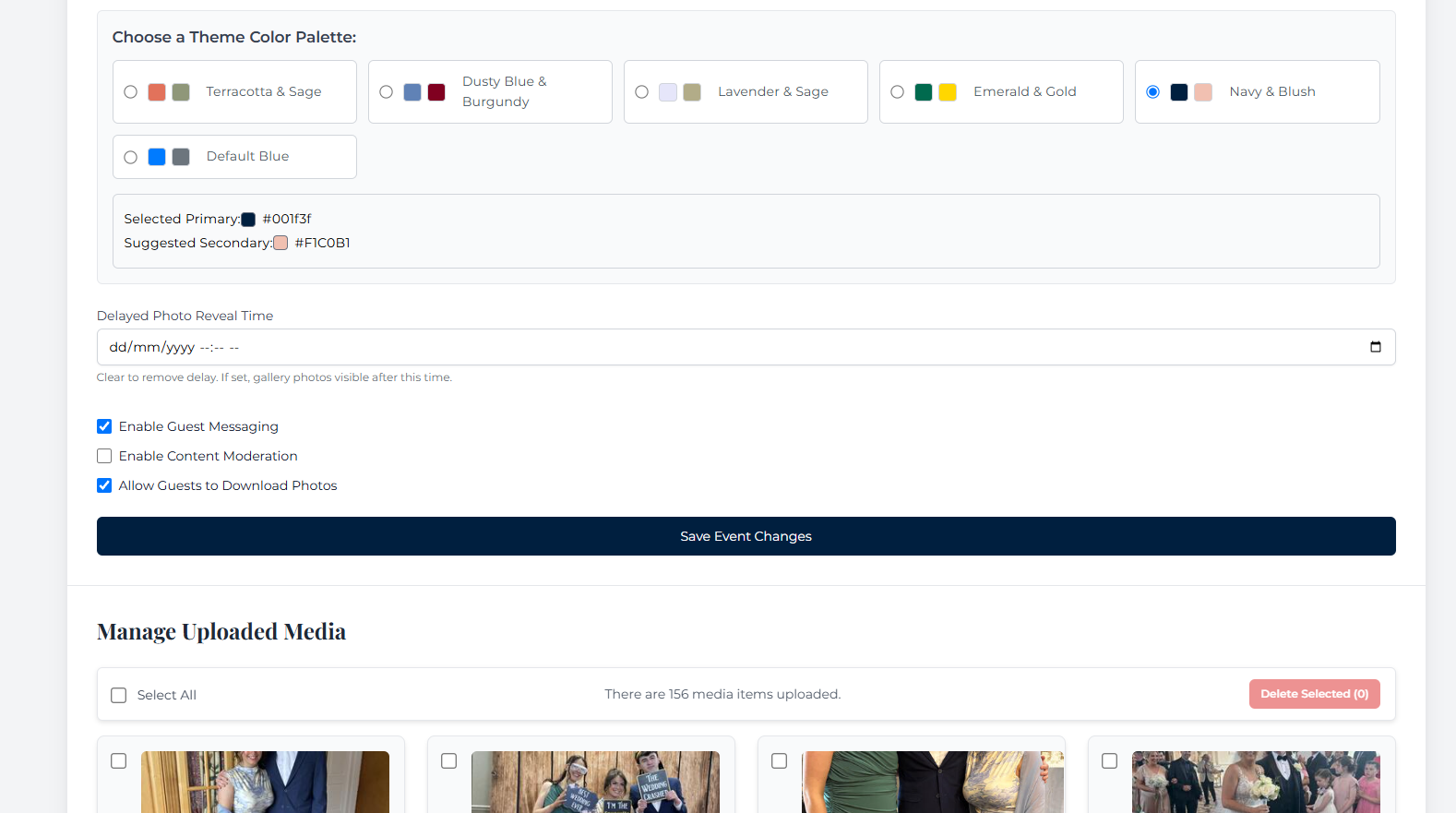
Task: Choose the Dusty Blue & Burgundy palette
Action: pos(387,92)
